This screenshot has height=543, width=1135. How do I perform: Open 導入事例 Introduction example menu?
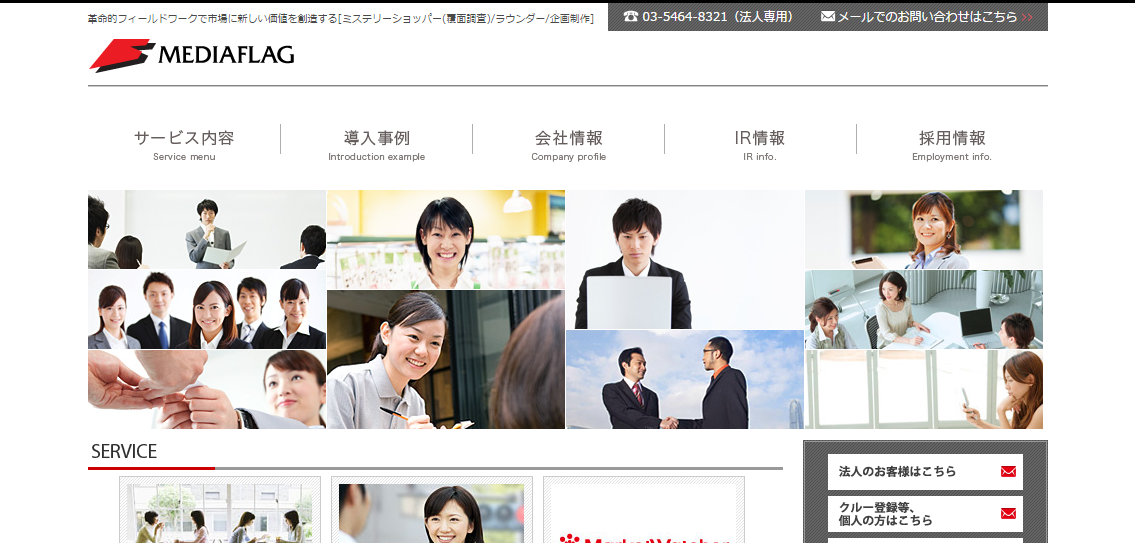[x=376, y=145]
